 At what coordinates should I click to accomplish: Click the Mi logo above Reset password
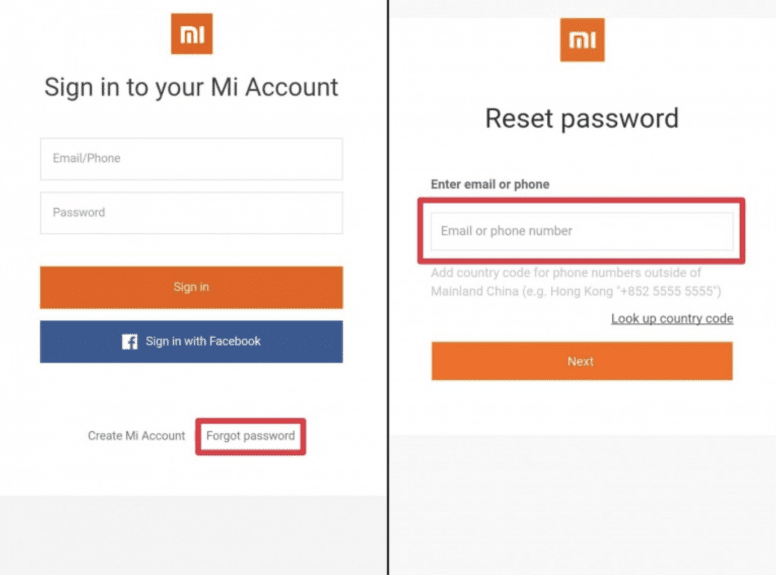(x=582, y=40)
